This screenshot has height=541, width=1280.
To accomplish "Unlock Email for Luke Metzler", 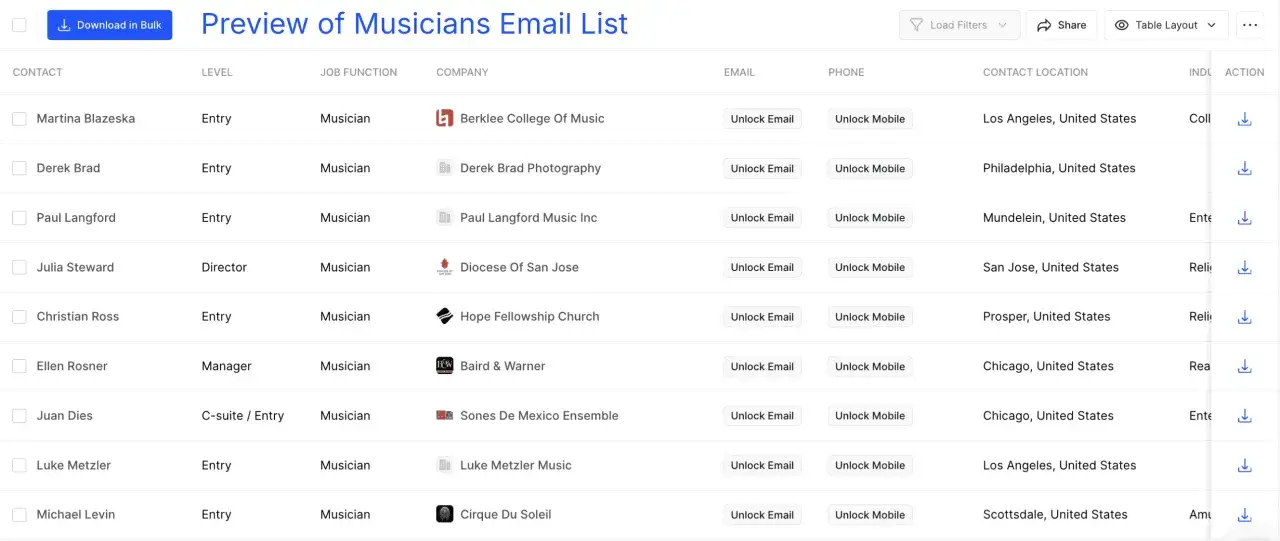I will pyautogui.click(x=762, y=465).
